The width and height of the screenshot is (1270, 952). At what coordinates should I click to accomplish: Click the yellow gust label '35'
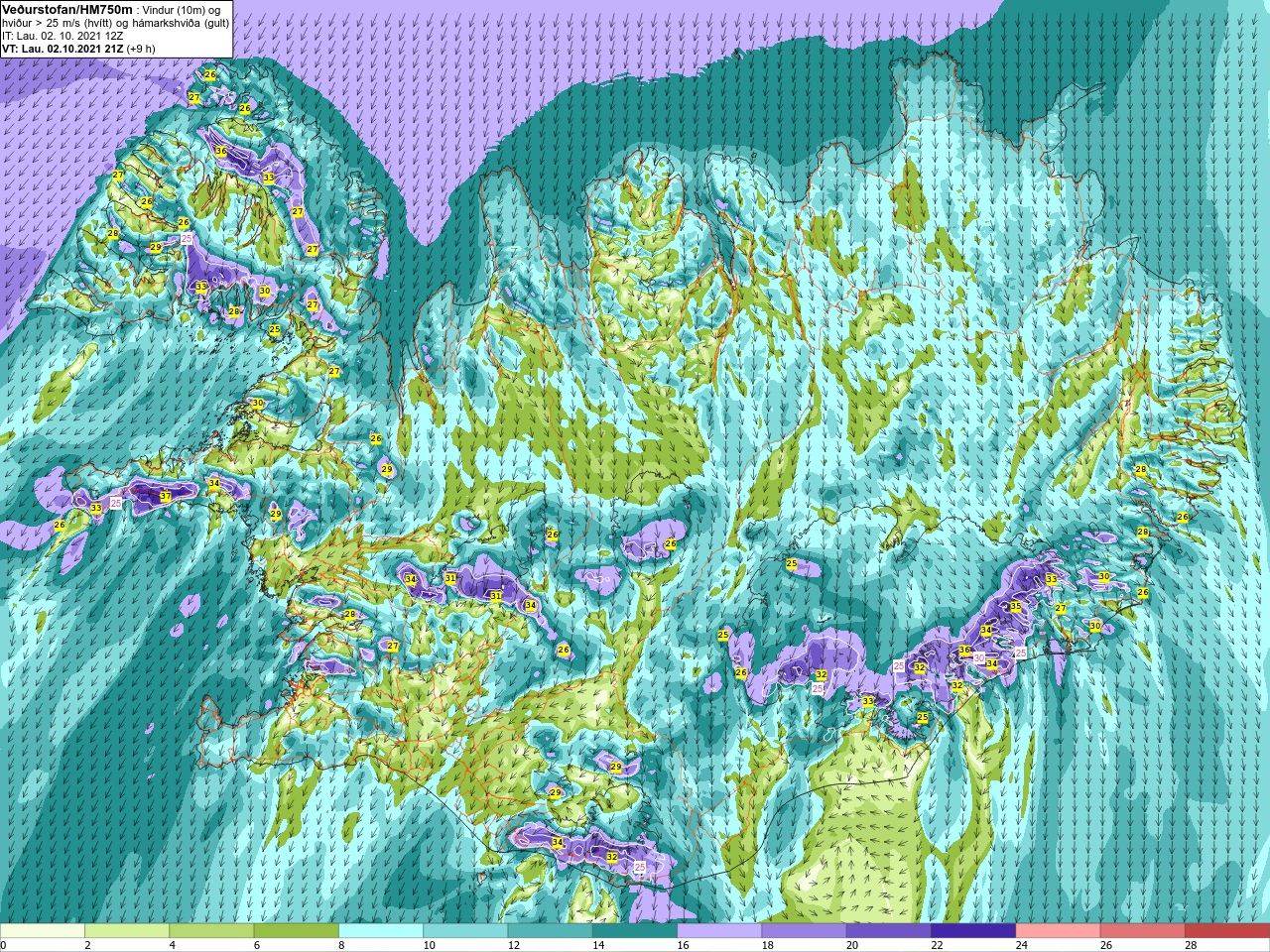pyautogui.click(x=1015, y=606)
